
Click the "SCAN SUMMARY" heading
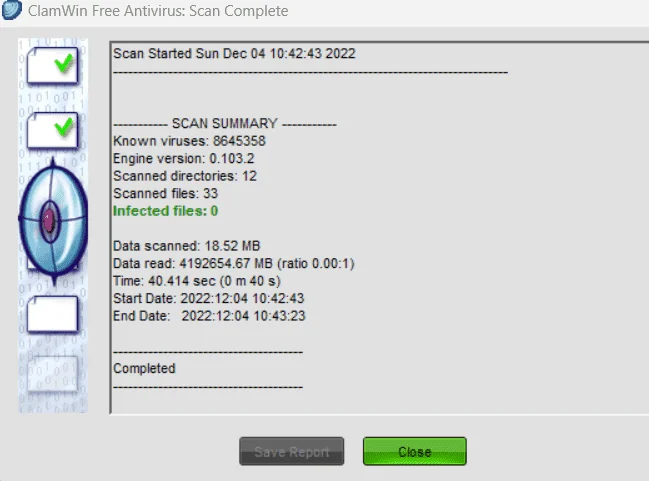[225, 123]
